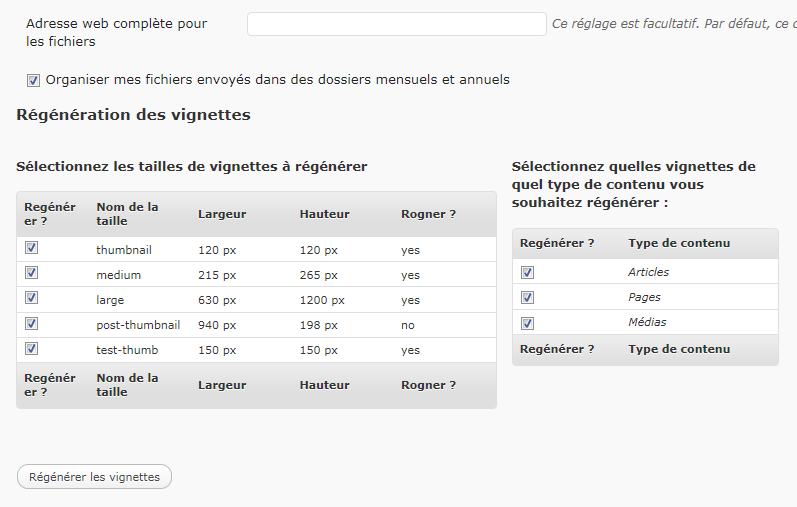This screenshot has height=507, width=797.
Task: Uncheck the post-thumbnail row checkbox
Action: click(32, 323)
